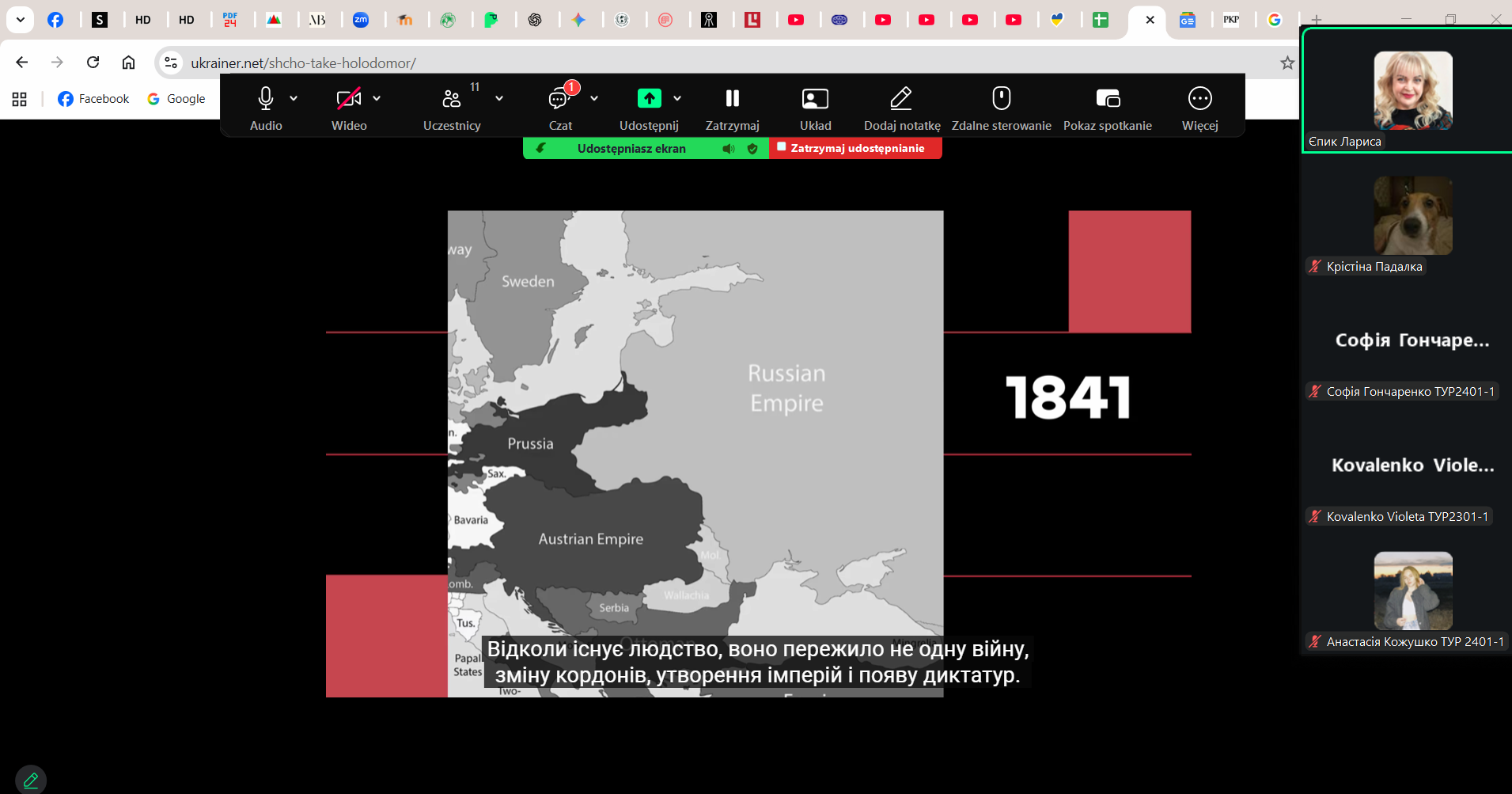Viewport: 1512px width, 794px height.
Task: Click Pokaz spotkanie icon
Action: (1107, 99)
